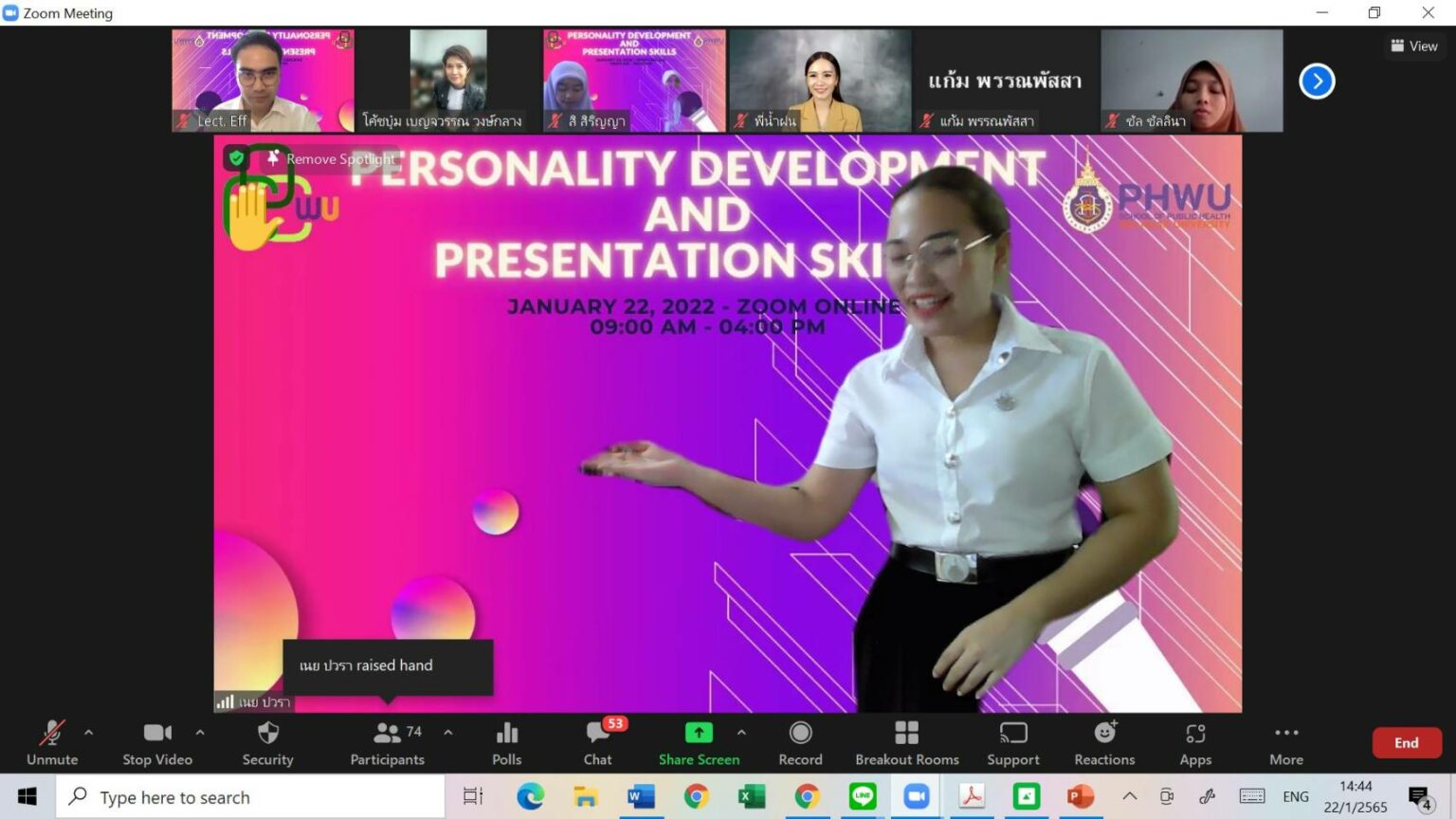Toggle Stop Video camera button
This screenshot has width=1456, height=819.
[x=157, y=743]
